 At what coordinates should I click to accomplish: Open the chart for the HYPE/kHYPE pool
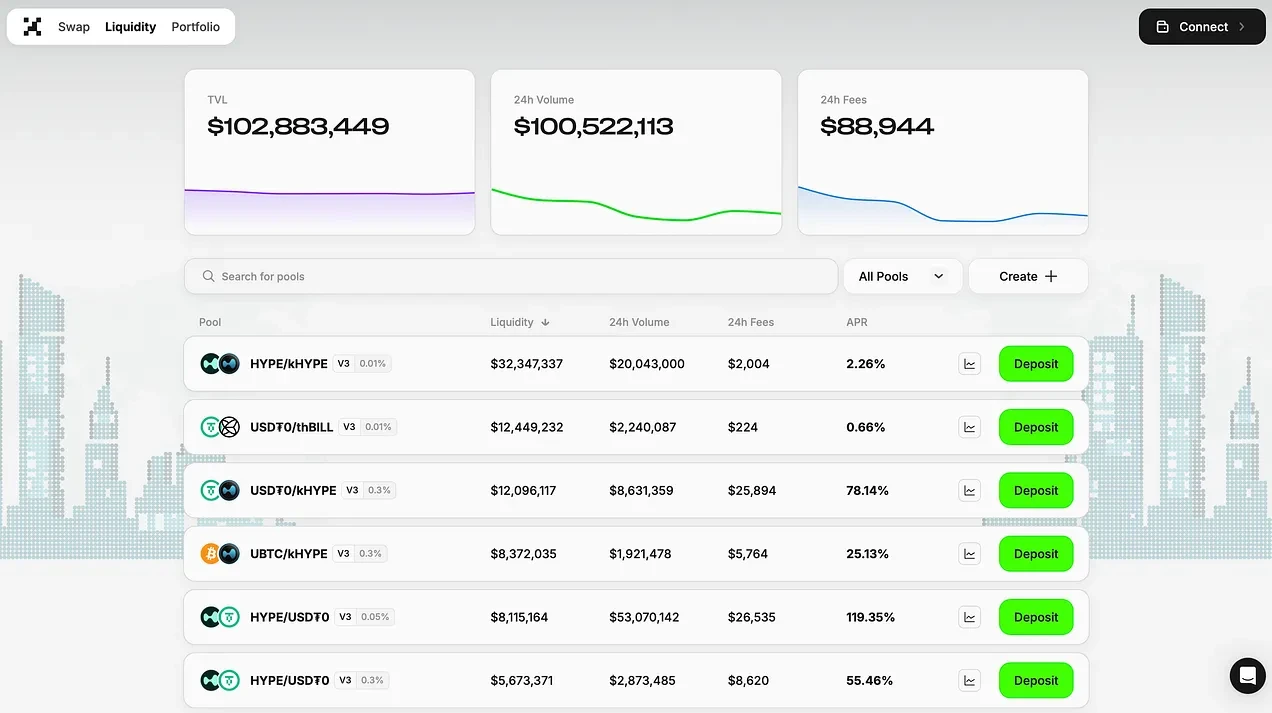tap(968, 364)
